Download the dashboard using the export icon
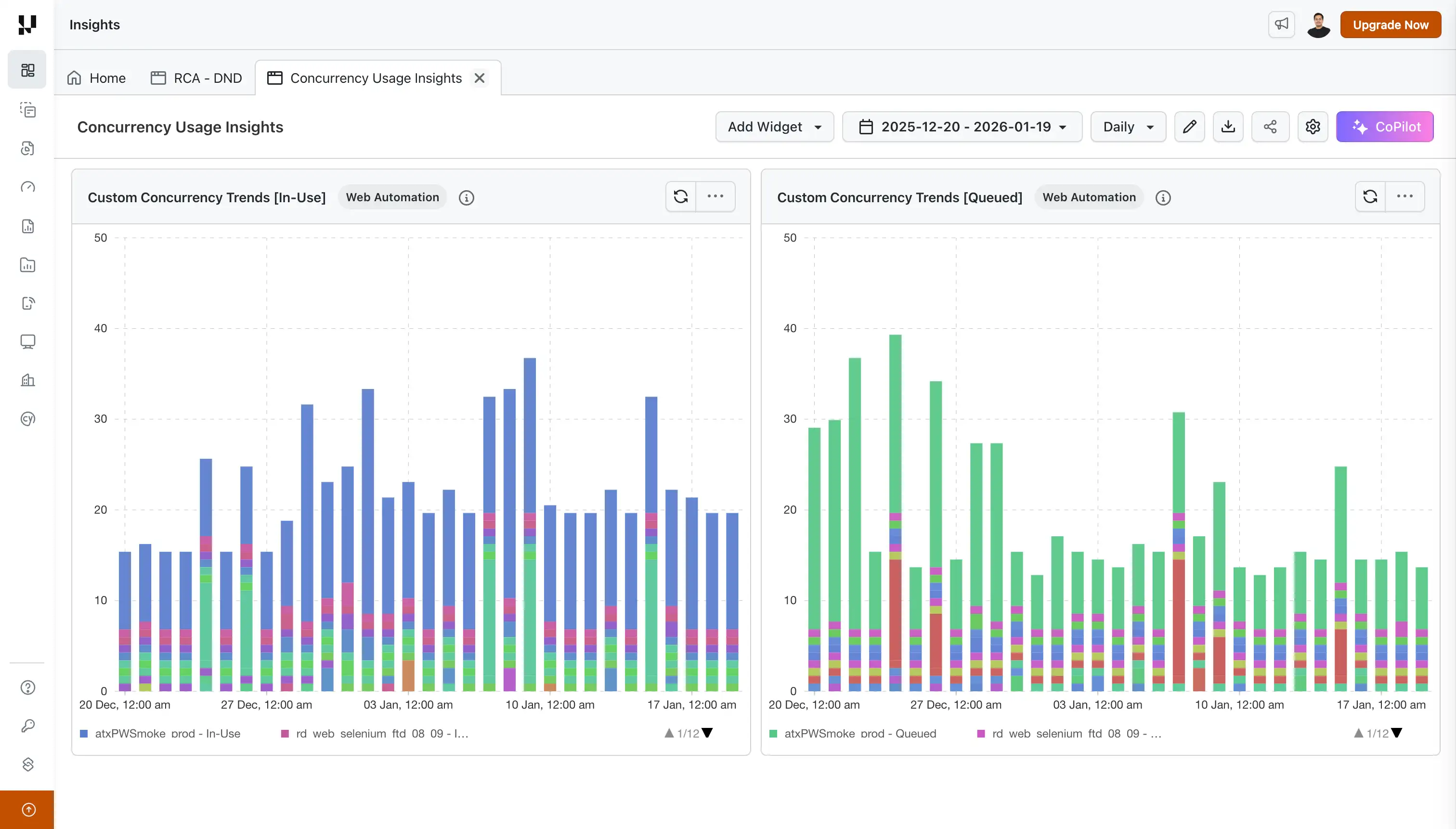Image resolution: width=1456 pixels, height=829 pixels. [1228, 127]
